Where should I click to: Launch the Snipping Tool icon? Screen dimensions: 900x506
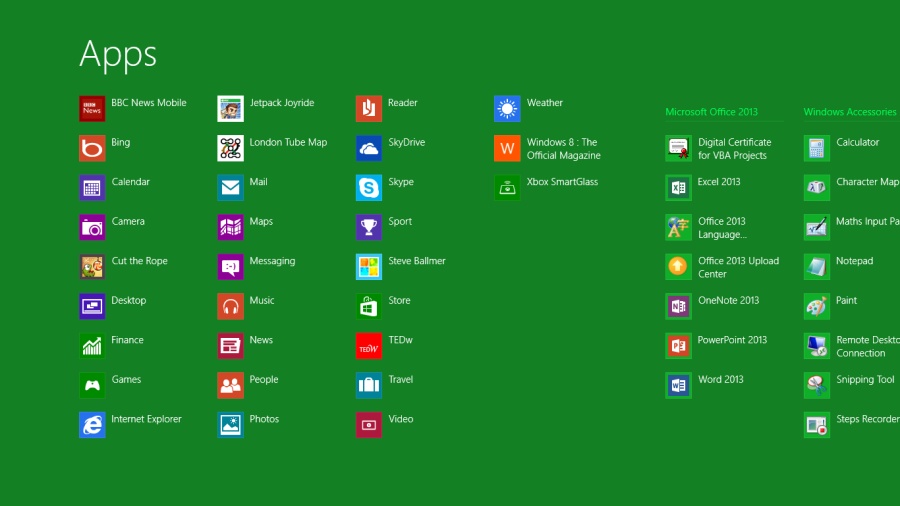pyautogui.click(x=816, y=386)
